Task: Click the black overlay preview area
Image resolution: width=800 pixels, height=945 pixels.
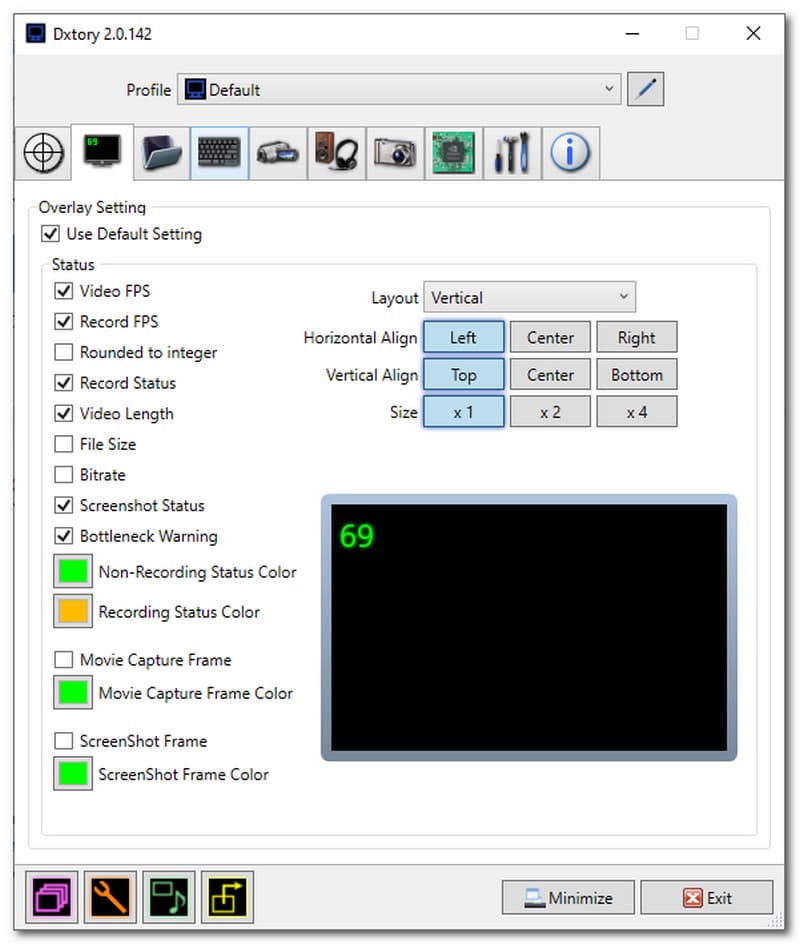Action: pyautogui.click(x=528, y=627)
